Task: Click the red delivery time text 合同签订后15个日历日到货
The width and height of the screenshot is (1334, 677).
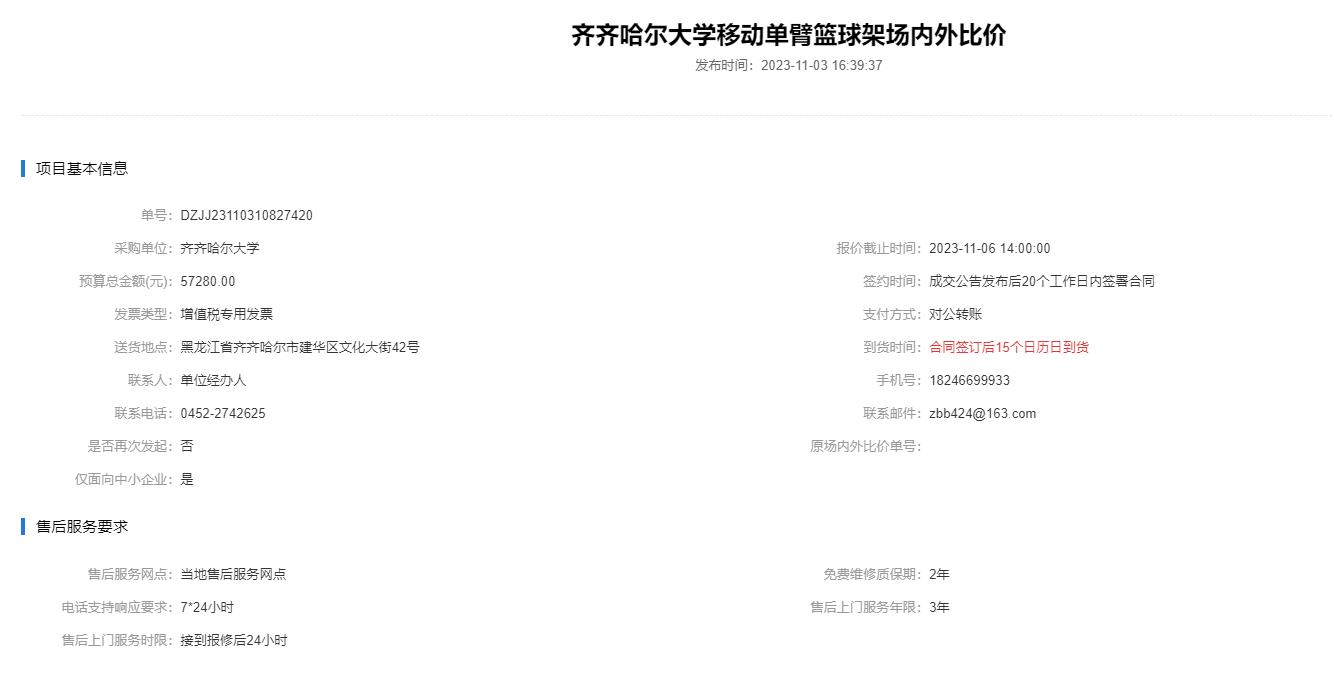Action: [x=1008, y=347]
